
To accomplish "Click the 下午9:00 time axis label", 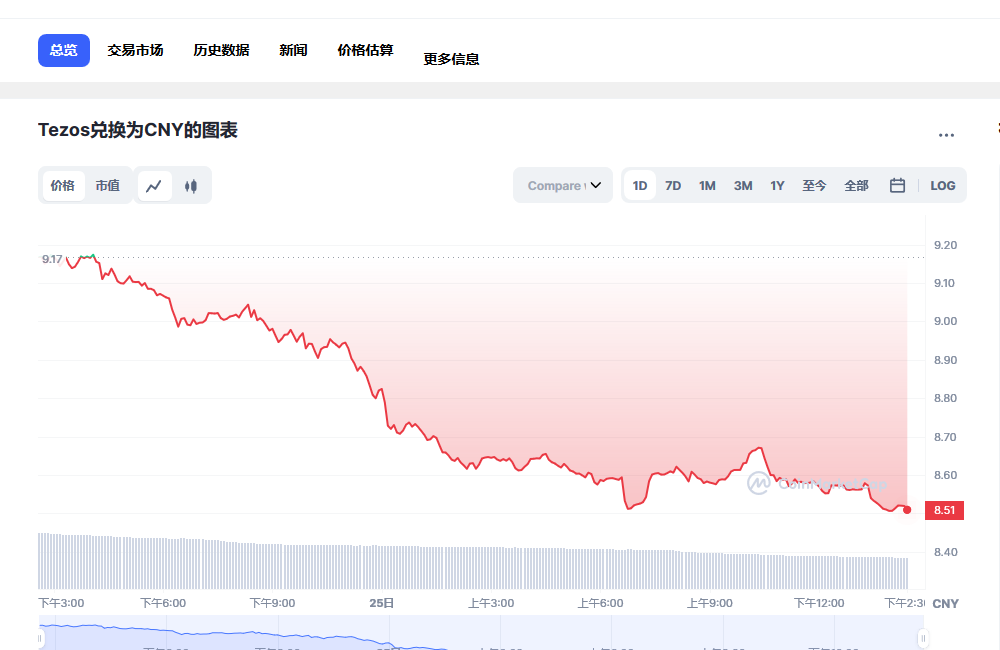I will tap(272, 603).
